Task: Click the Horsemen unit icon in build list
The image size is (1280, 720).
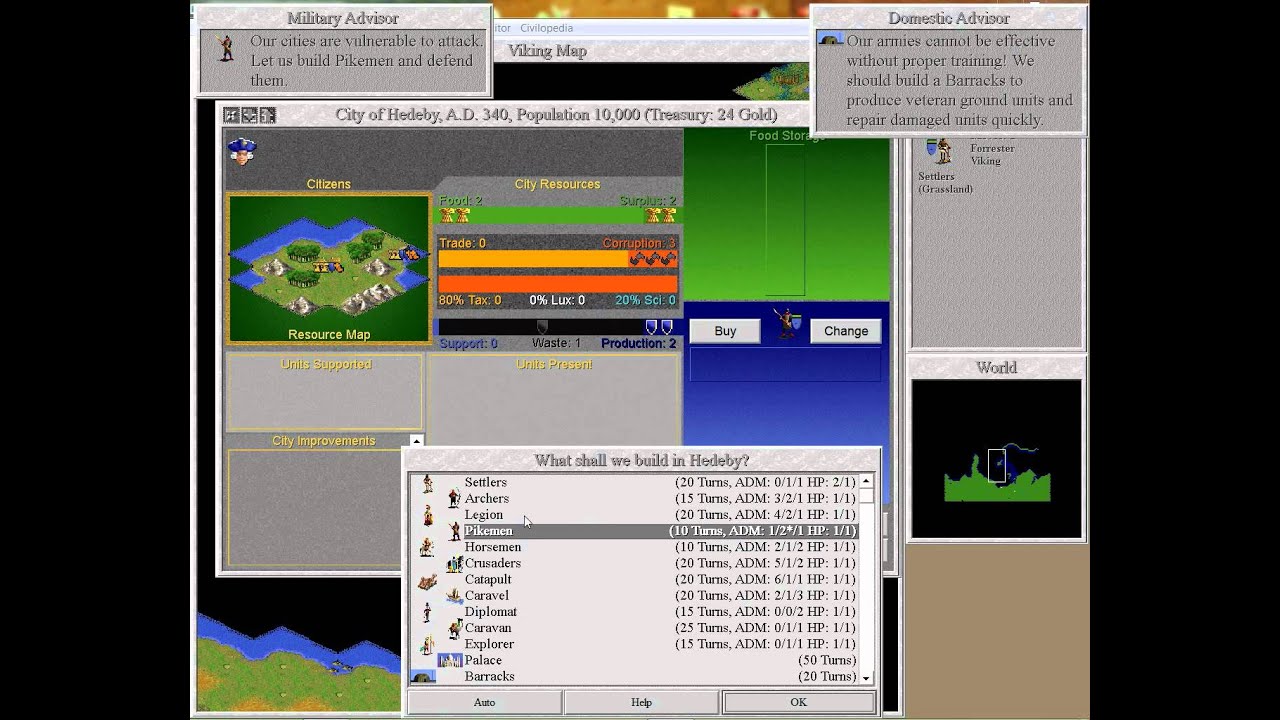Action: pyautogui.click(x=427, y=547)
